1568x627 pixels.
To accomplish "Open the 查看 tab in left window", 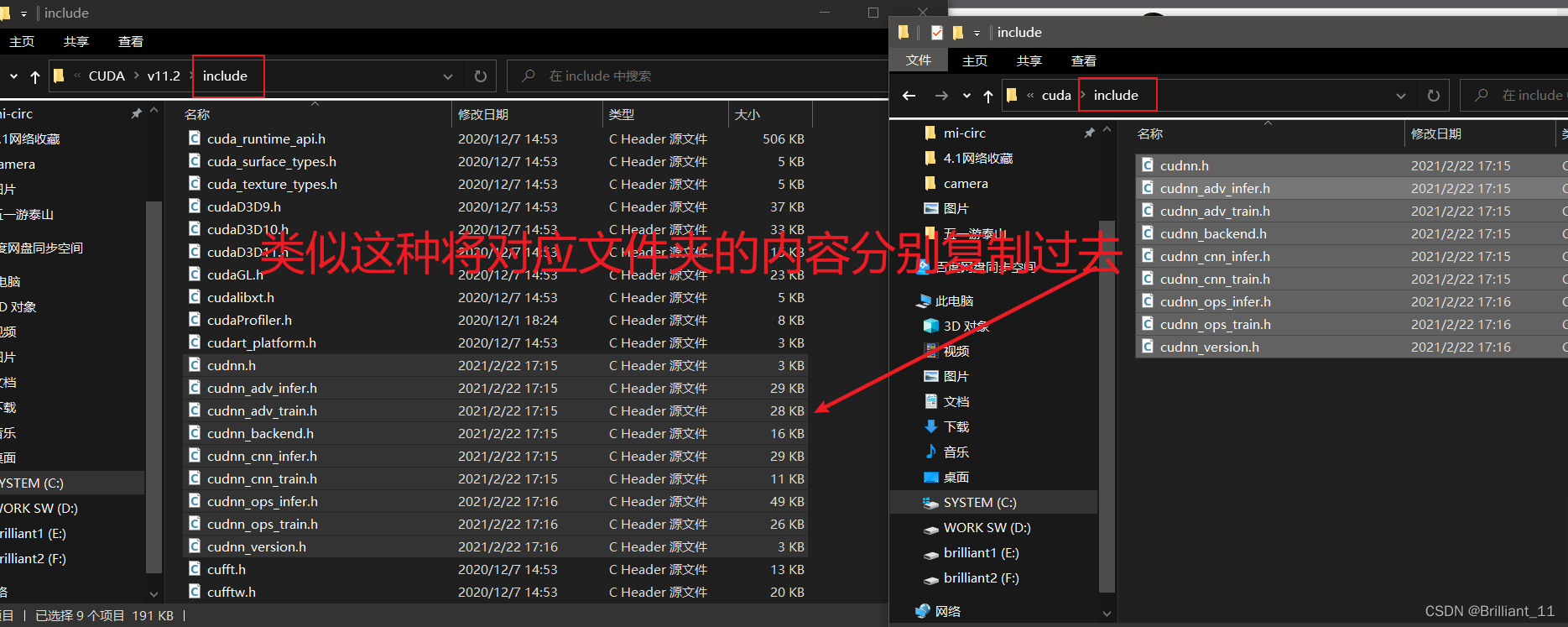I will click(131, 41).
